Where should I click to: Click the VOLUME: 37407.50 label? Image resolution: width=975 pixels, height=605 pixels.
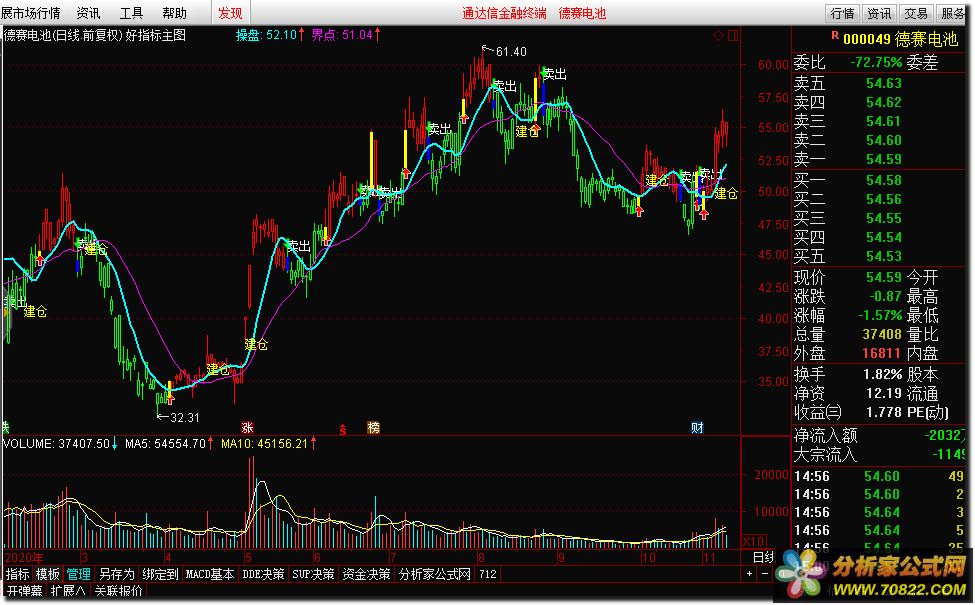60,444
